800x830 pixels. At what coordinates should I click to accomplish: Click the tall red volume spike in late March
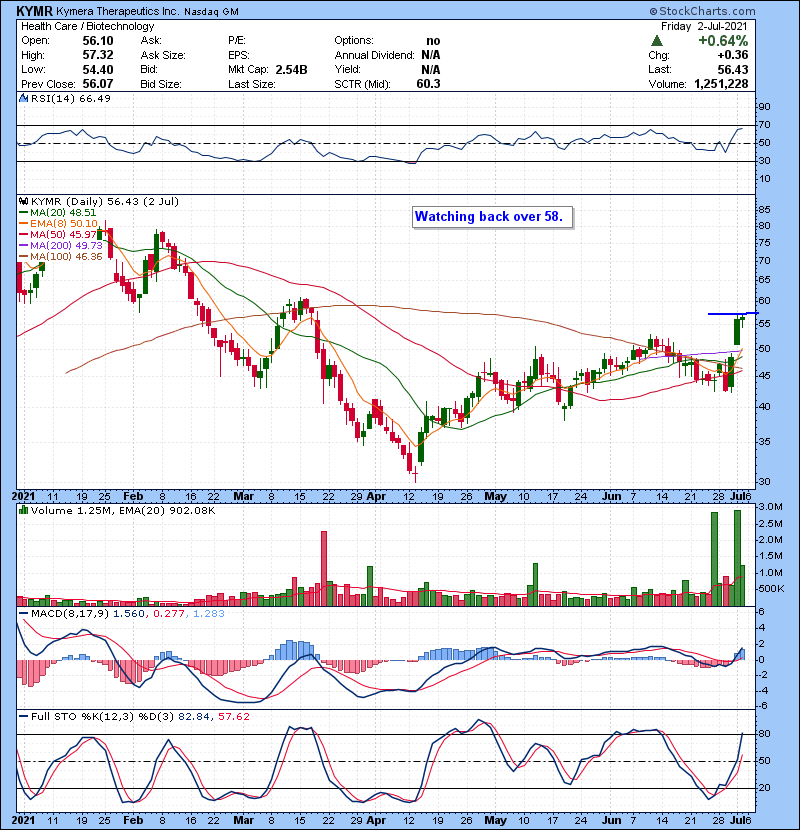324,568
